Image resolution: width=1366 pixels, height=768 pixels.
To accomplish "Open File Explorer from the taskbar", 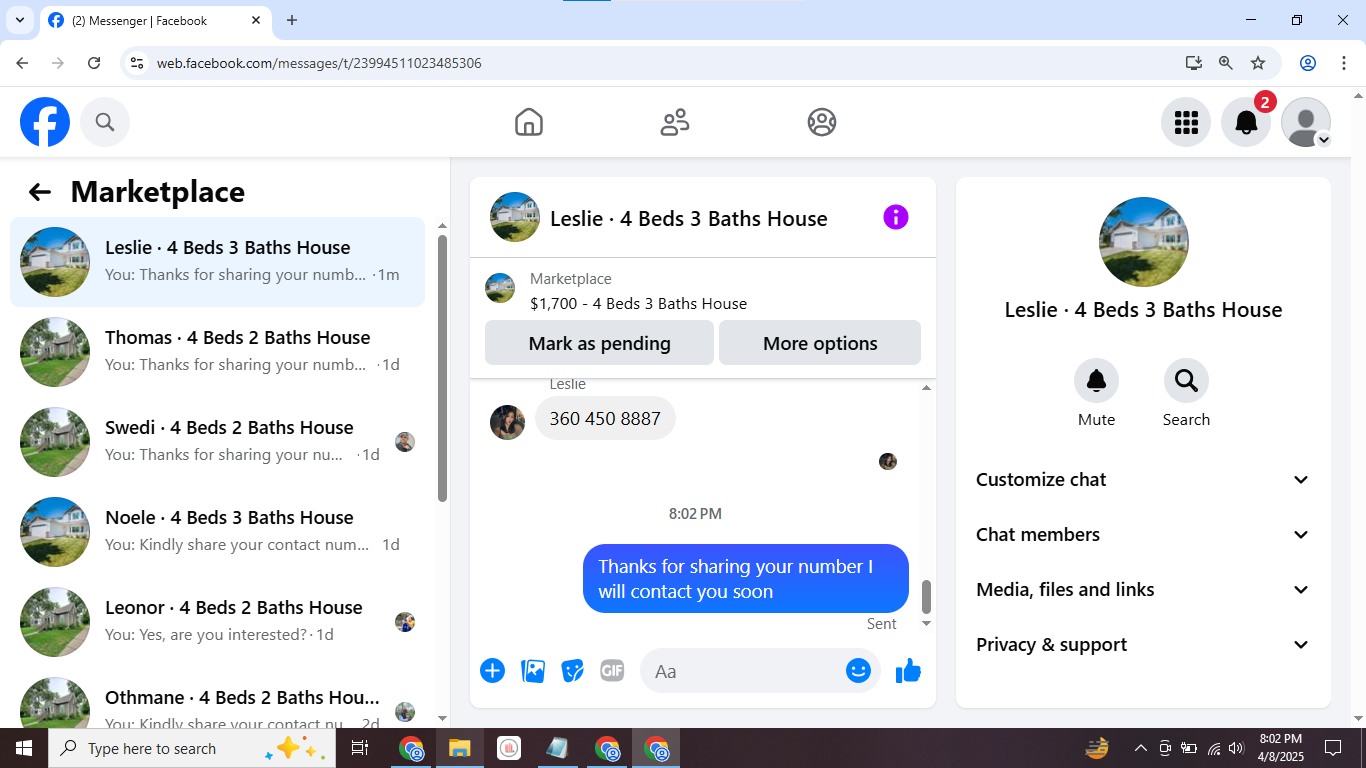I will coord(459,748).
